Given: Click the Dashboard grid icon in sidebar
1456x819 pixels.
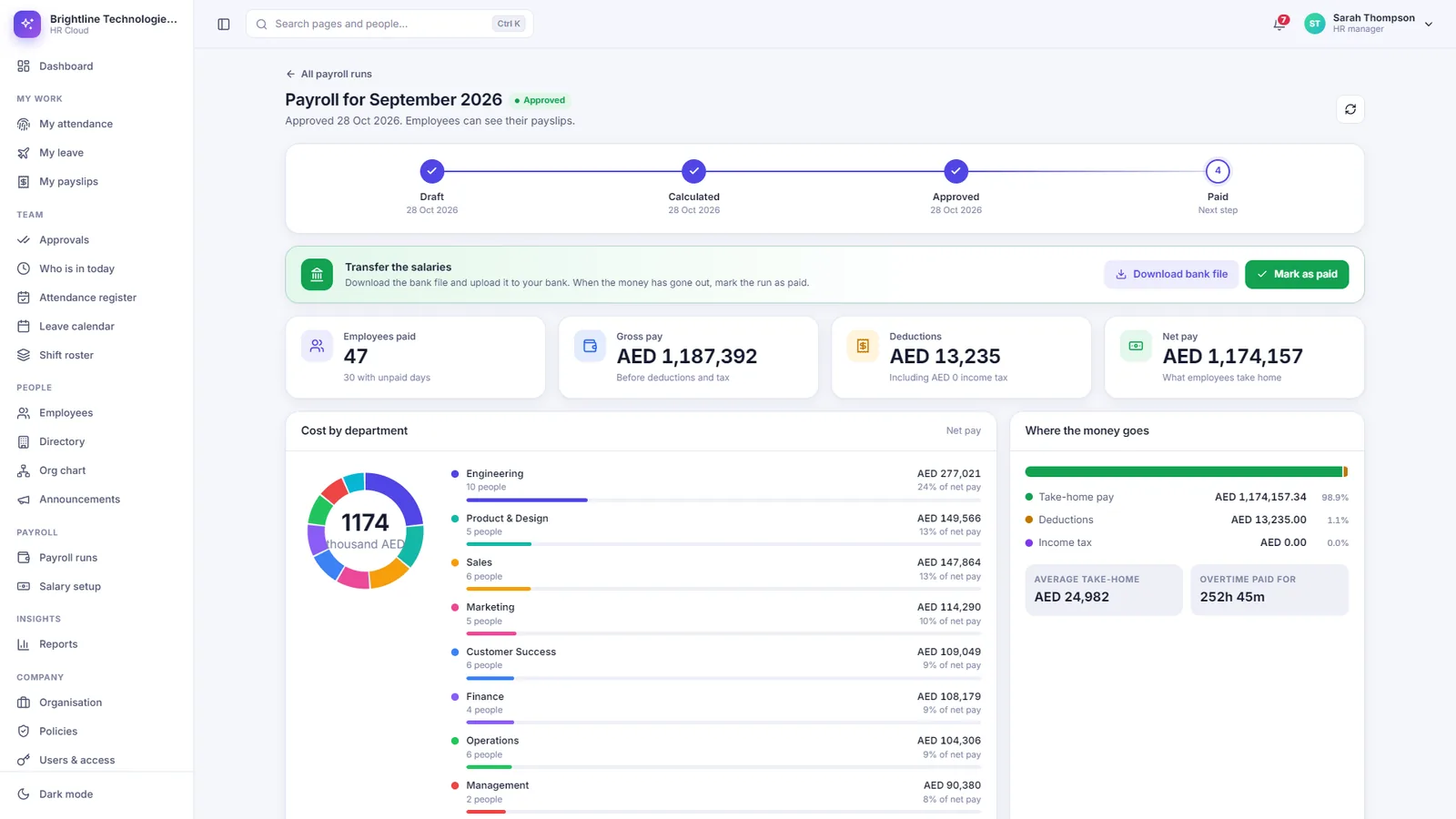Looking at the screenshot, I should 24,66.
